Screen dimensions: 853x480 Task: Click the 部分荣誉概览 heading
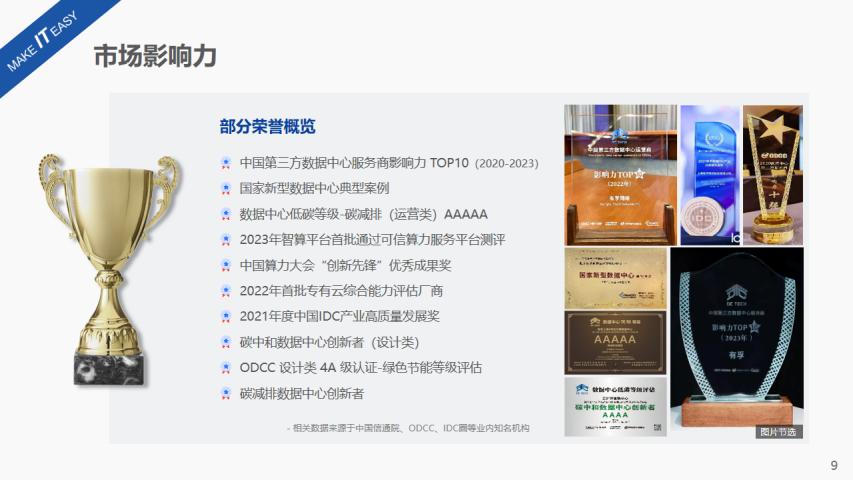267,126
